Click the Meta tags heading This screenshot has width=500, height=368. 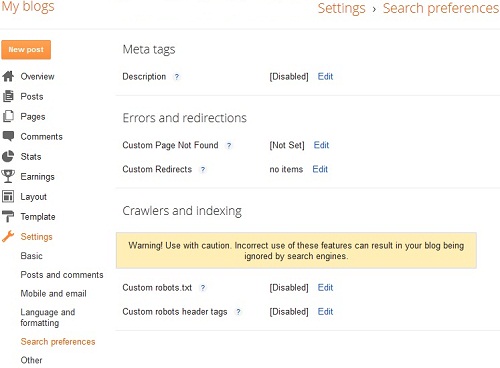(x=149, y=50)
